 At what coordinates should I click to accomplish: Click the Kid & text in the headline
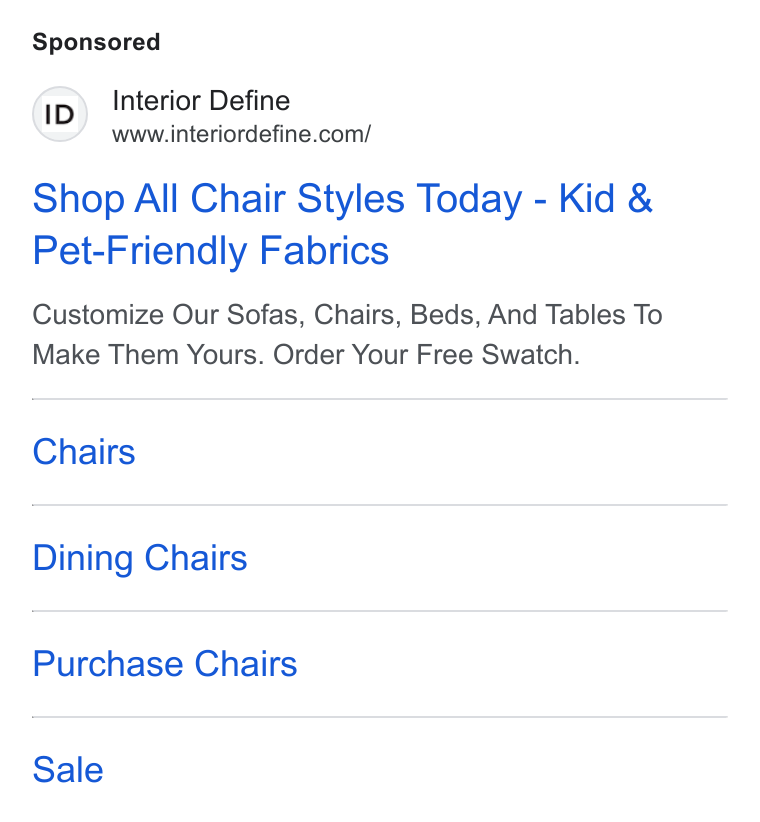click(606, 198)
